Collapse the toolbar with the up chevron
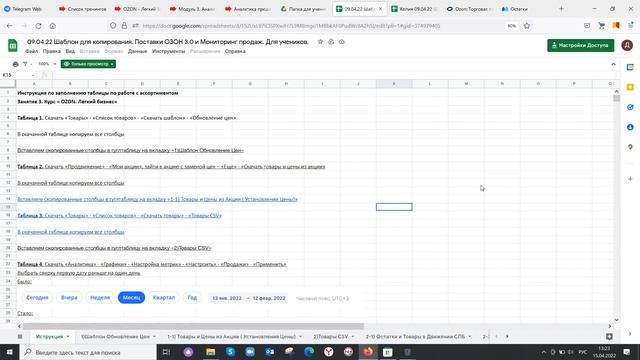The height and width of the screenshot is (360, 640). pos(613,64)
